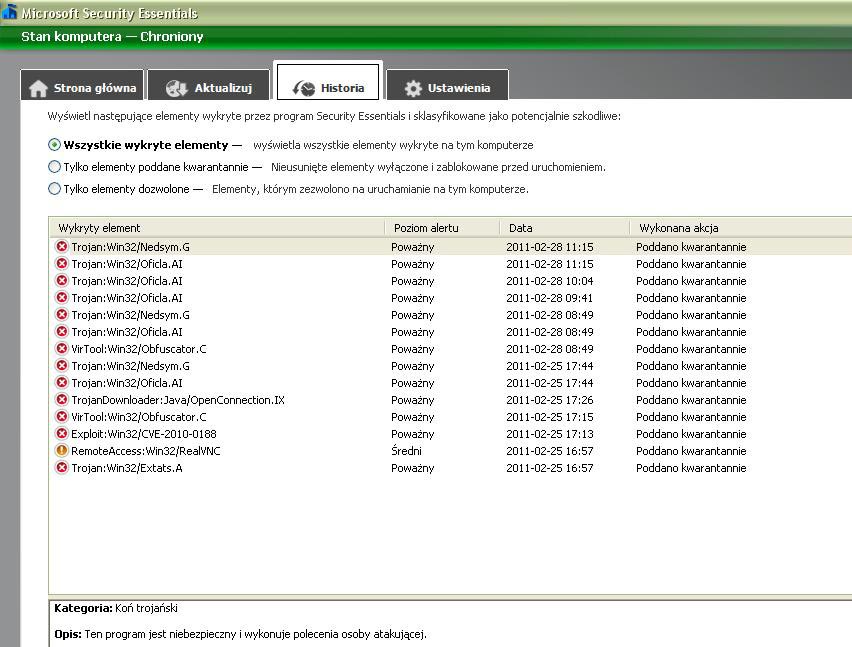Click the 'Średni' alert level cell
Screen dimensions: 852x647
coord(406,451)
